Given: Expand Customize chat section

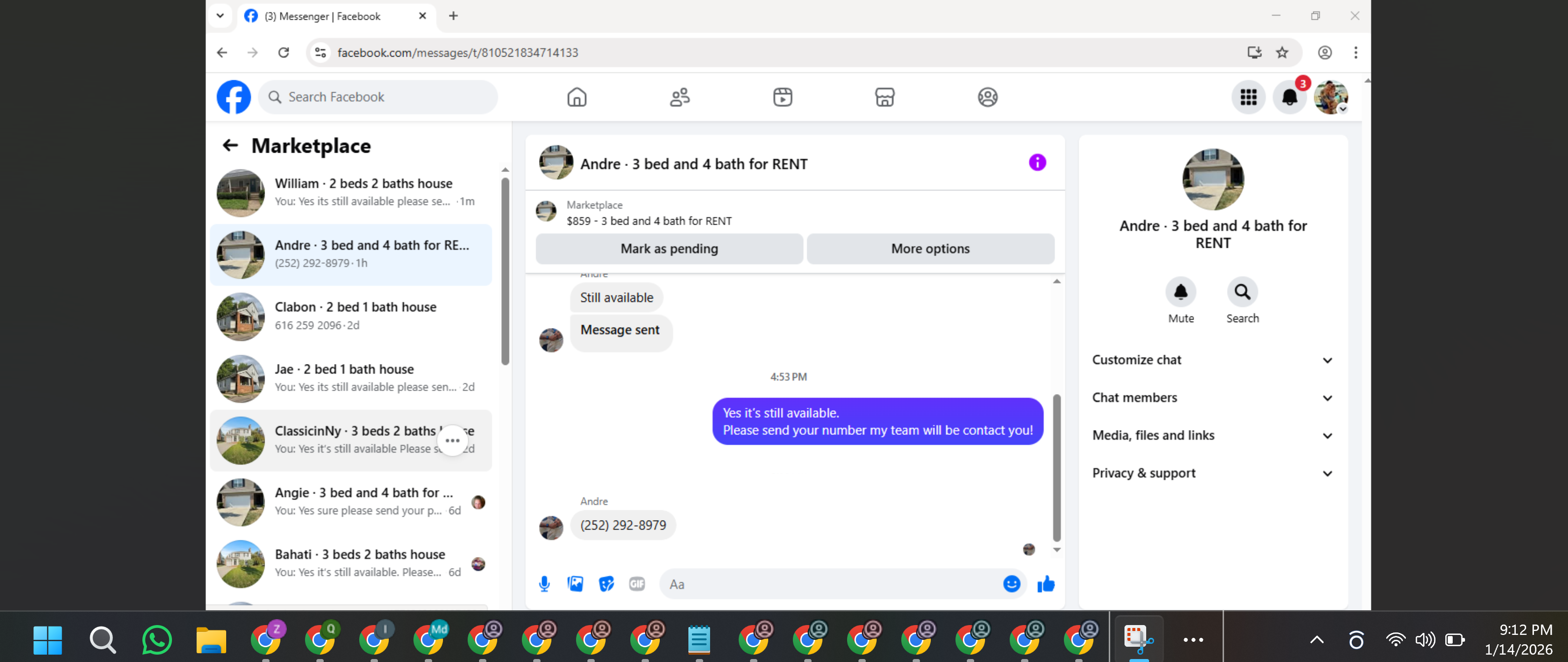Looking at the screenshot, I should [x=1213, y=360].
